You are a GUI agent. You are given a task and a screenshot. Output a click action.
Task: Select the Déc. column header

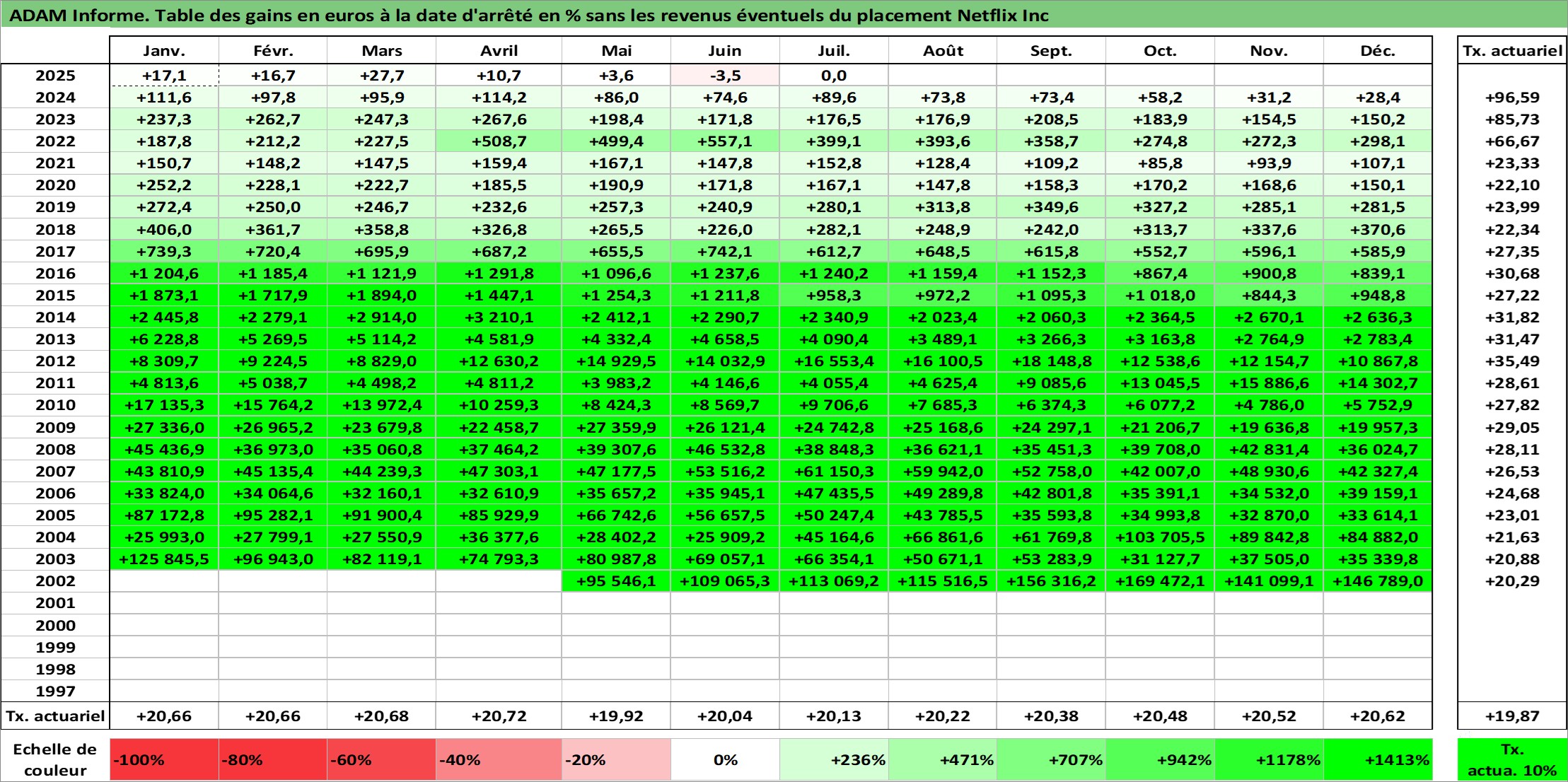(1378, 50)
